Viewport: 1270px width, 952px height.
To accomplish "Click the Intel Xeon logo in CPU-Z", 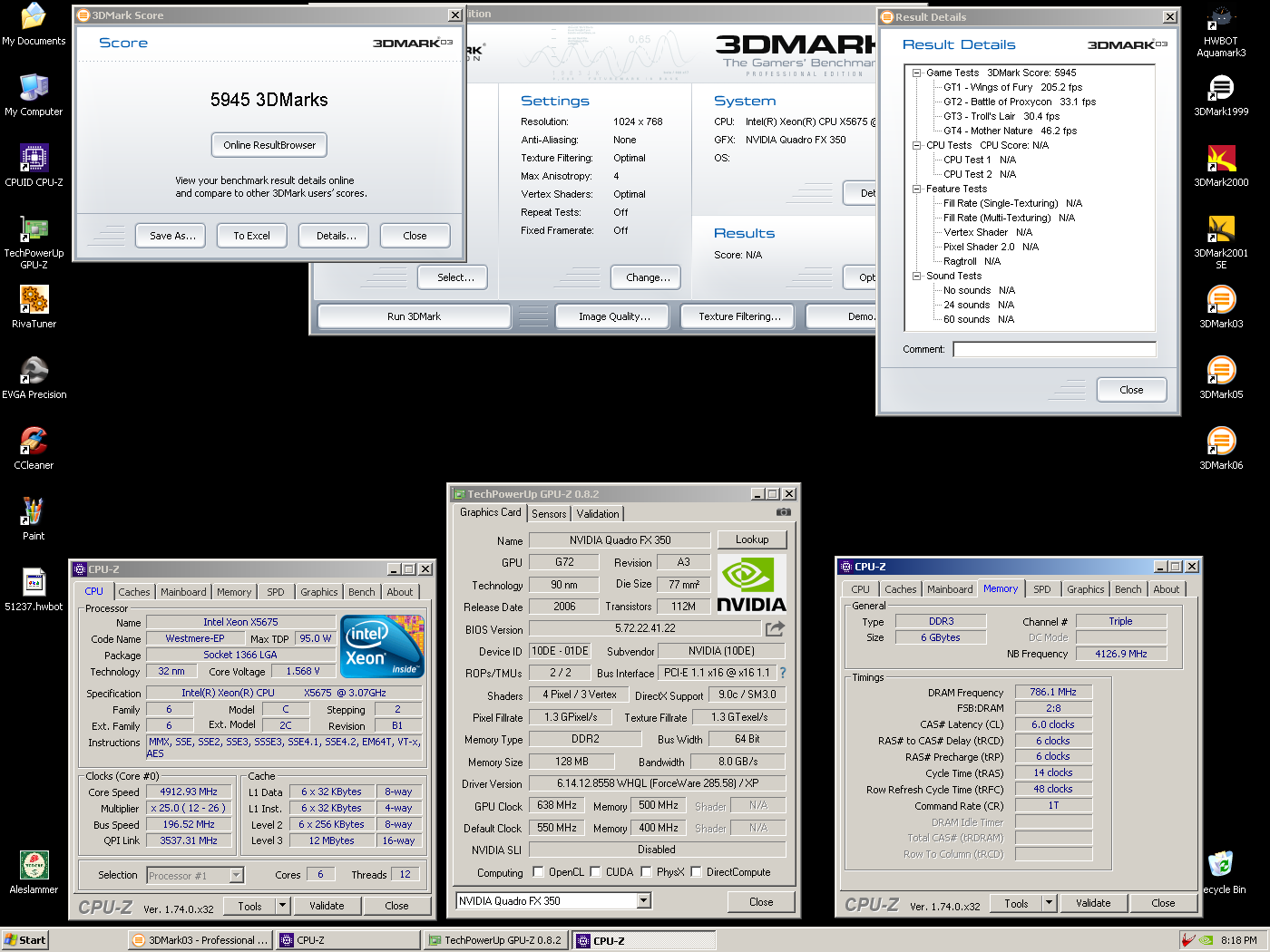I will click(x=383, y=646).
